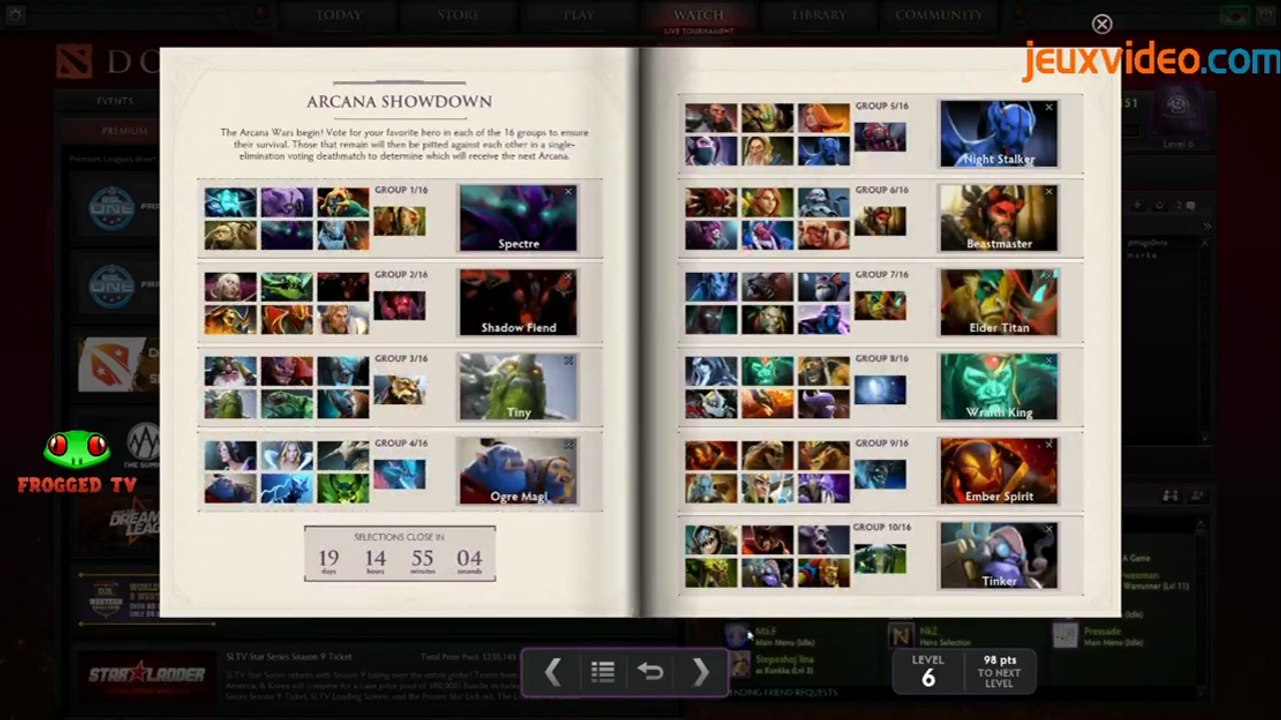1281x720 pixels.
Task: Open the COMMUNITY tab
Action: 938,15
